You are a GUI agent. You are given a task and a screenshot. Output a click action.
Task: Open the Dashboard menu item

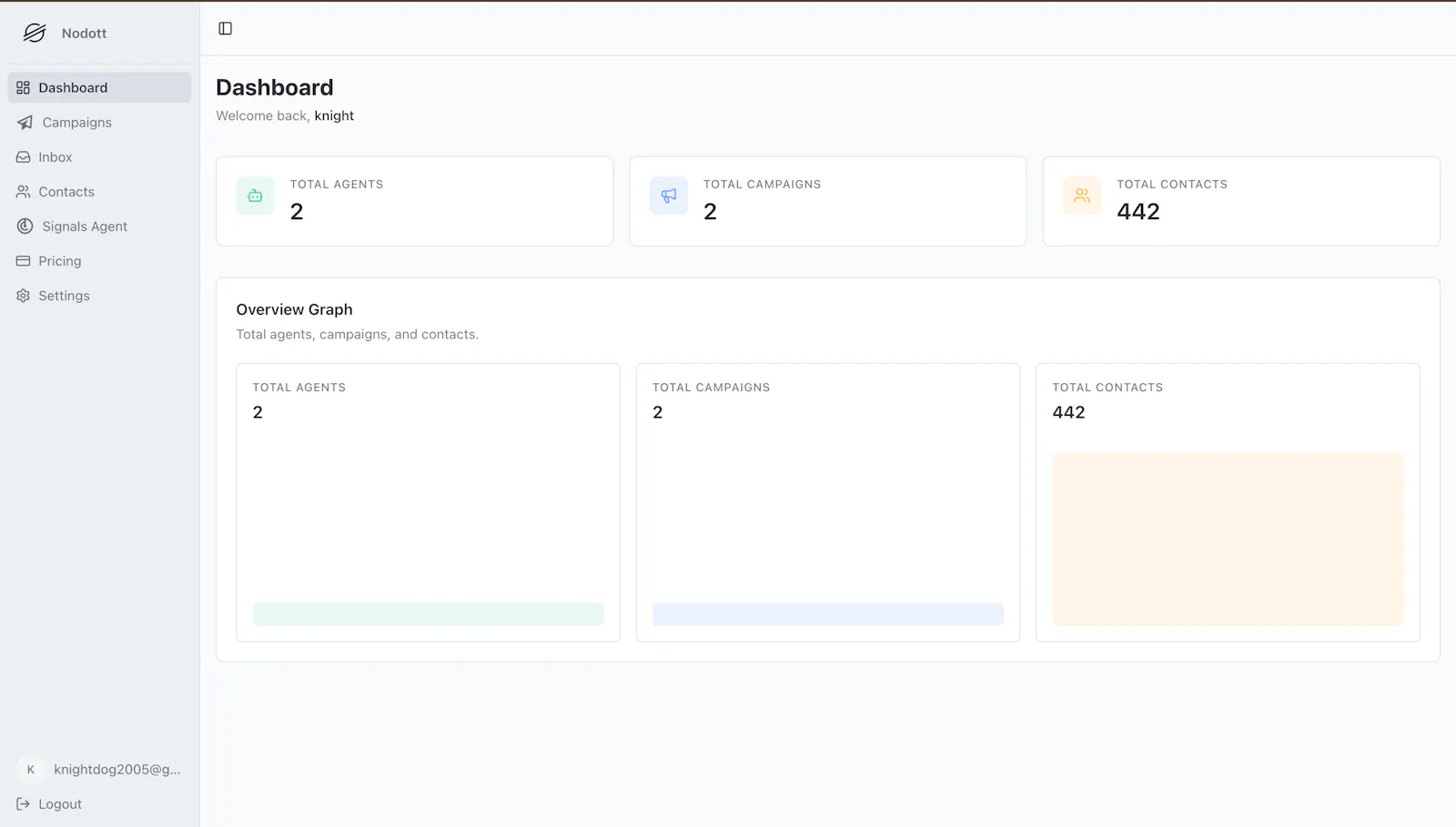pos(99,87)
